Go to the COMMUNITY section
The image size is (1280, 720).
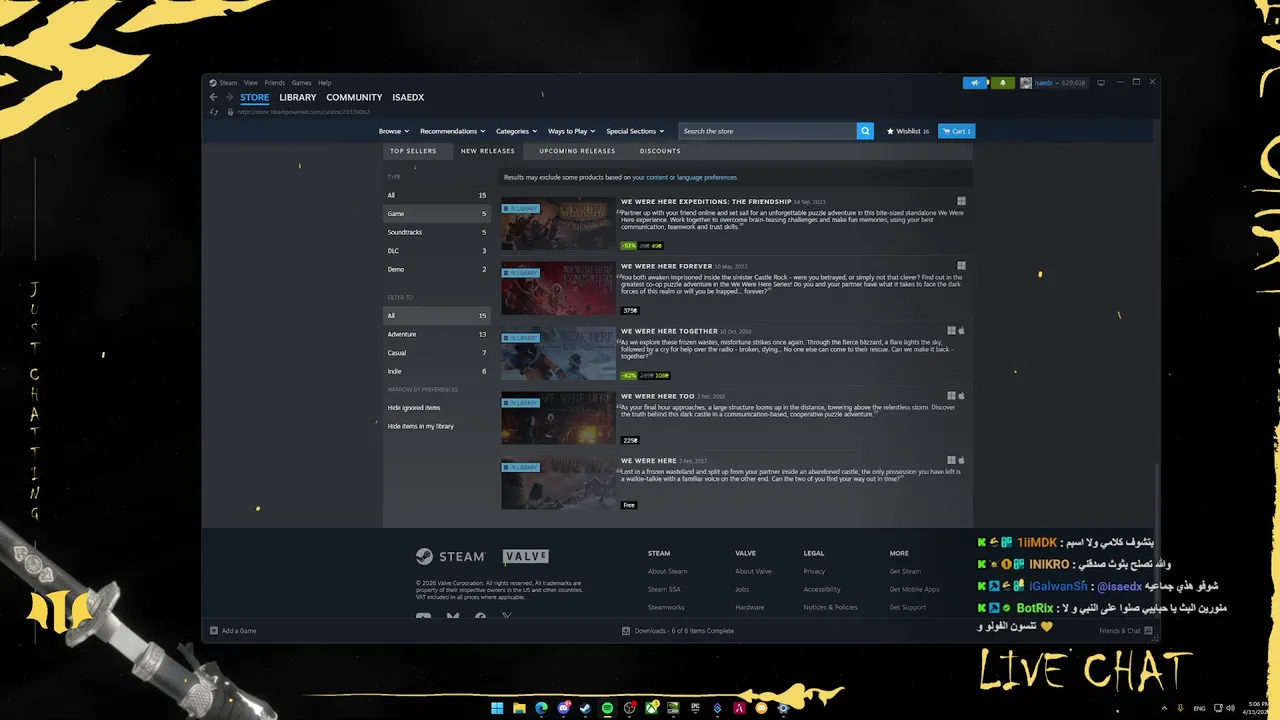click(x=354, y=97)
